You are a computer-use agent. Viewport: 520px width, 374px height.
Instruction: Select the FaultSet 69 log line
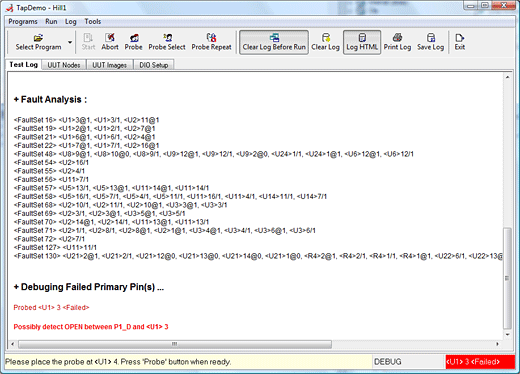(99, 213)
